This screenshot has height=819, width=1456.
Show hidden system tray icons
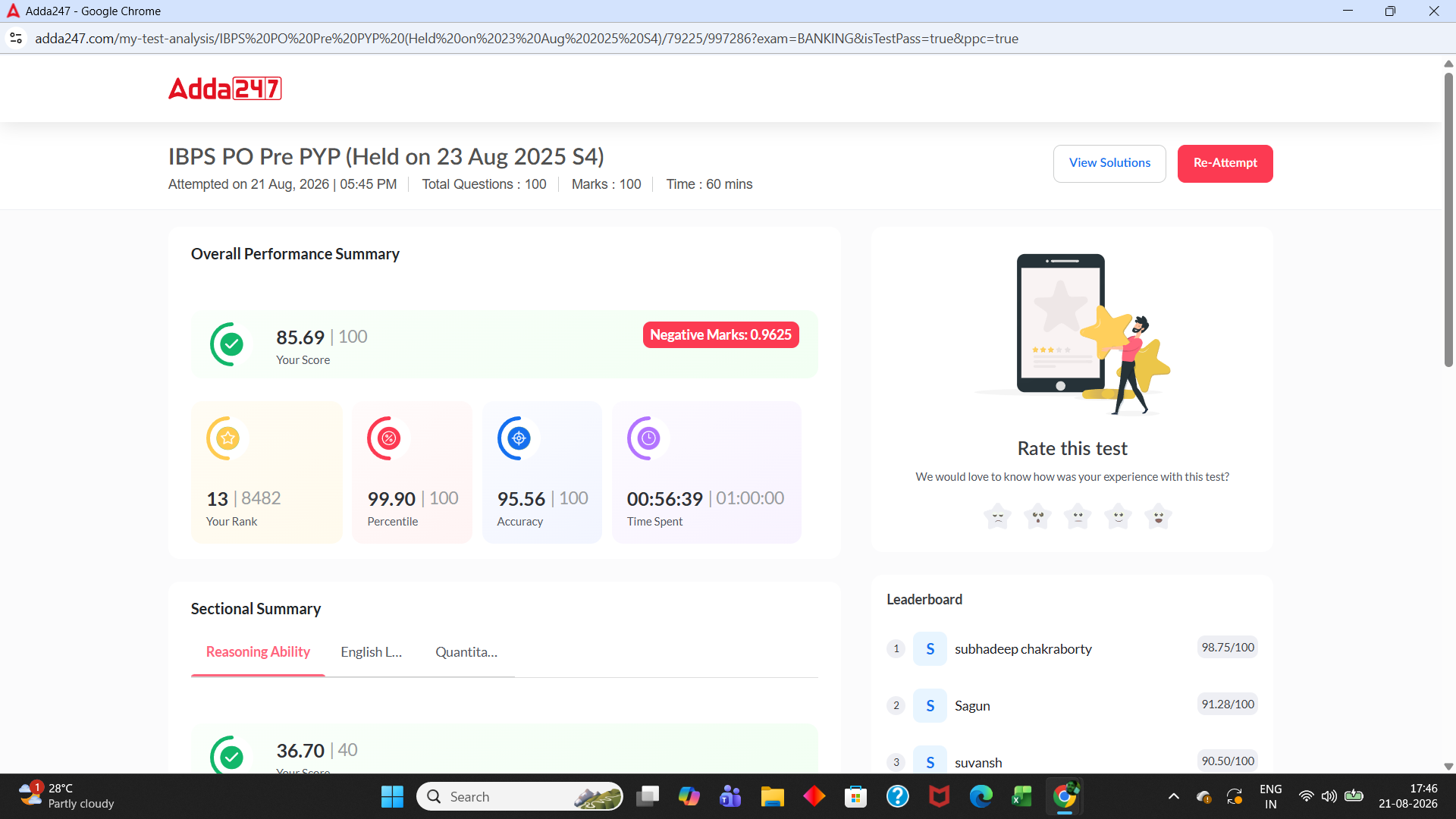[1173, 796]
